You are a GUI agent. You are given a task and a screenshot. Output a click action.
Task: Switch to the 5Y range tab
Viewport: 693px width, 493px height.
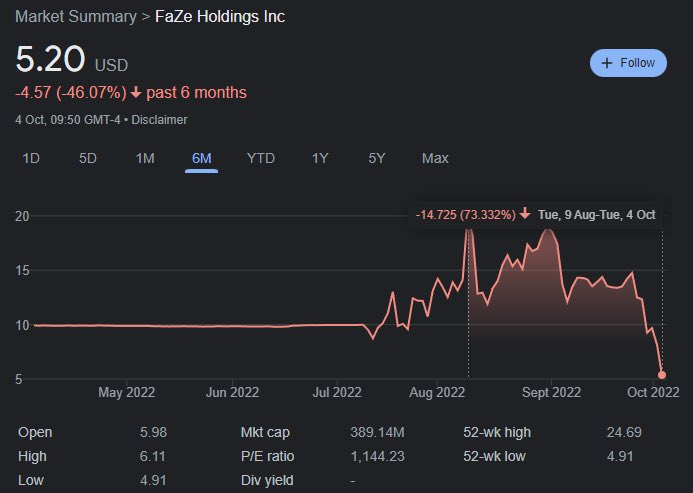pyautogui.click(x=377, y=158)
